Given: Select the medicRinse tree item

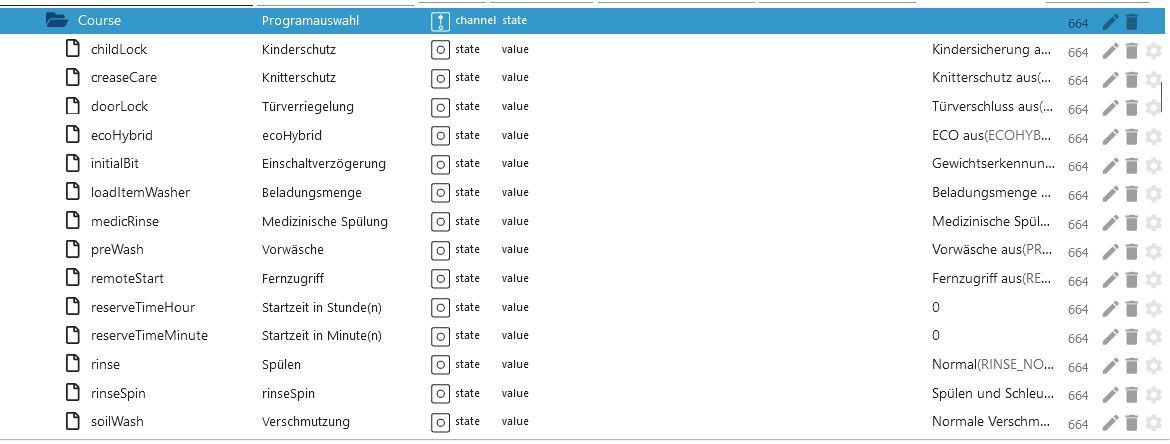Looking at the screenshot, I should point(124,221).
